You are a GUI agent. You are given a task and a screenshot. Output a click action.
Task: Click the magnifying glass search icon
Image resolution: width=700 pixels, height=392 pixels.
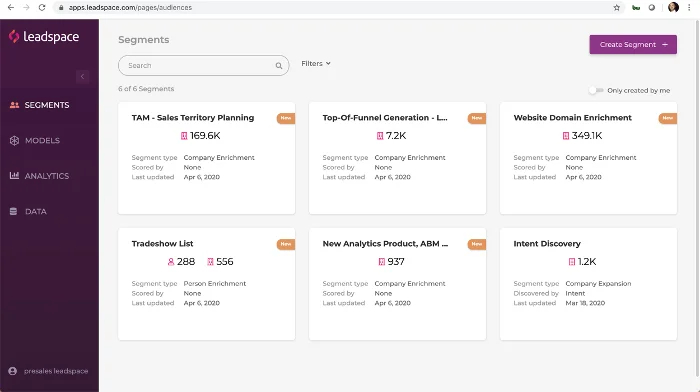click(x=279, y=66)
